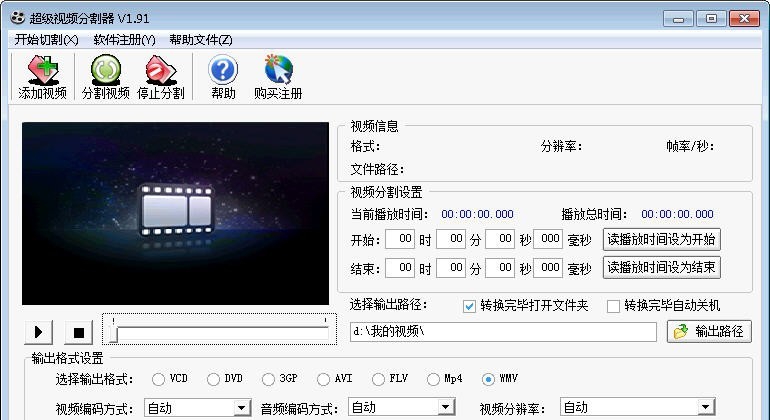Select FLV output format

pyautogui.click(x=378, y=379)
